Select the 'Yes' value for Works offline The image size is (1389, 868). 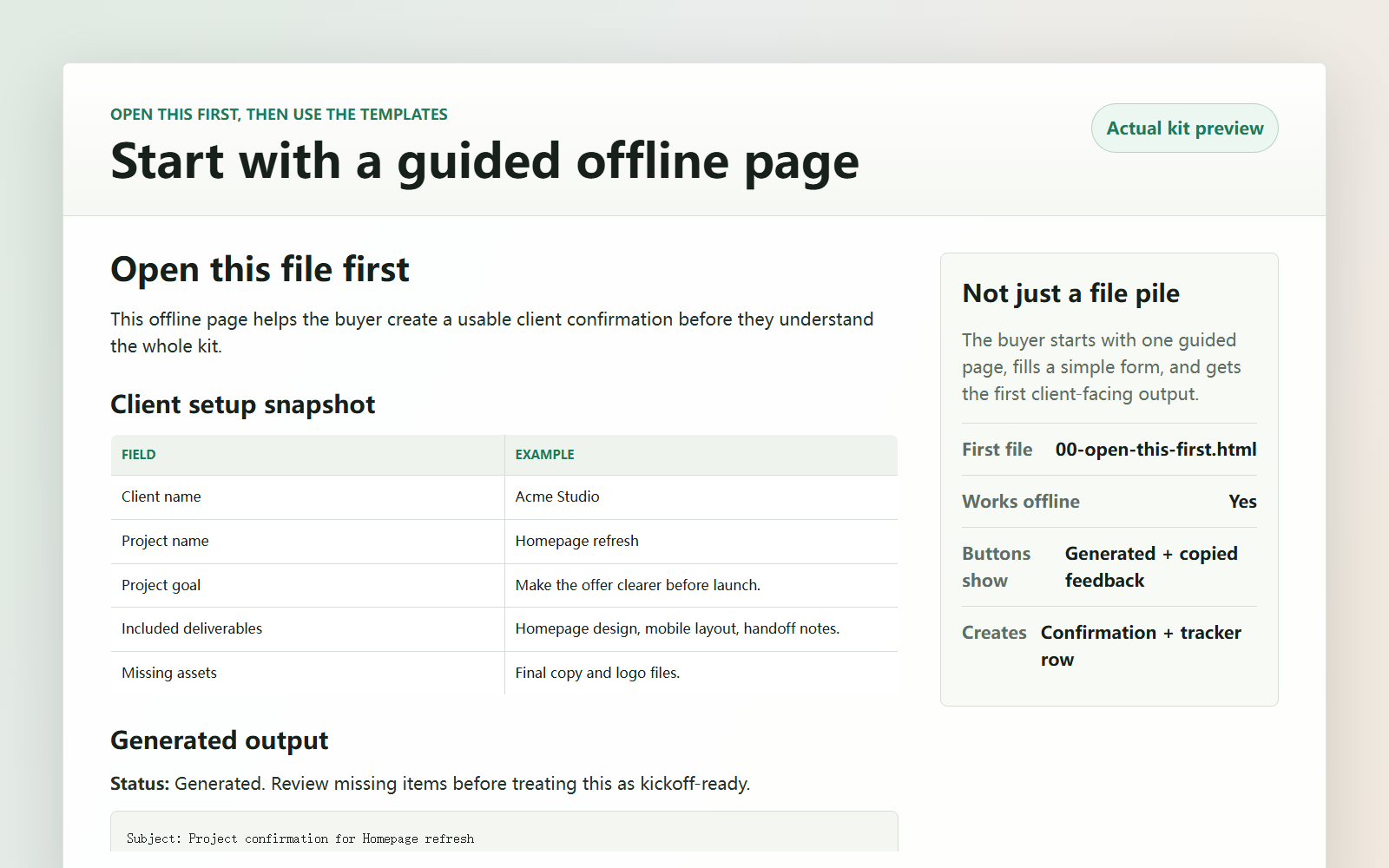[x=1242, y=502]
